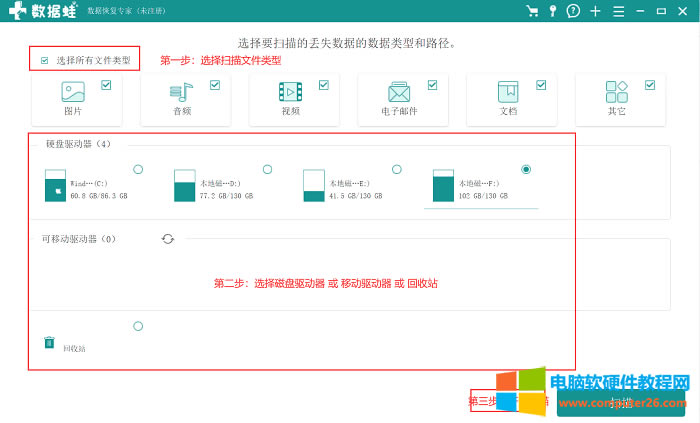
Task: Select the C: drive radio button
Action: coord(137,169)
